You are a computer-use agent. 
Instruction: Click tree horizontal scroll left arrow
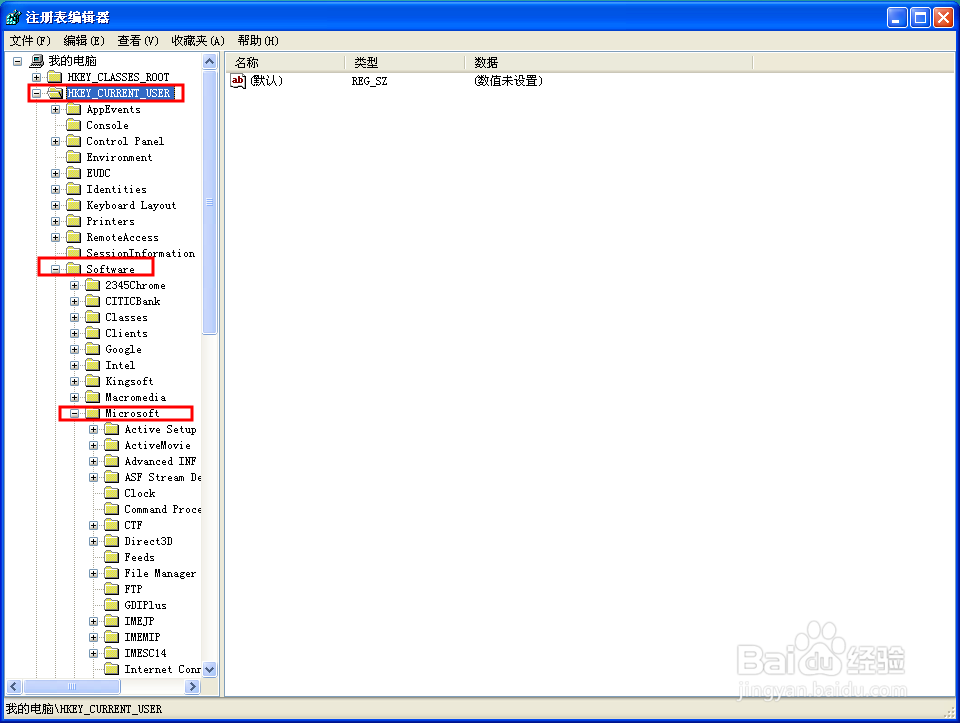(14, 686)
